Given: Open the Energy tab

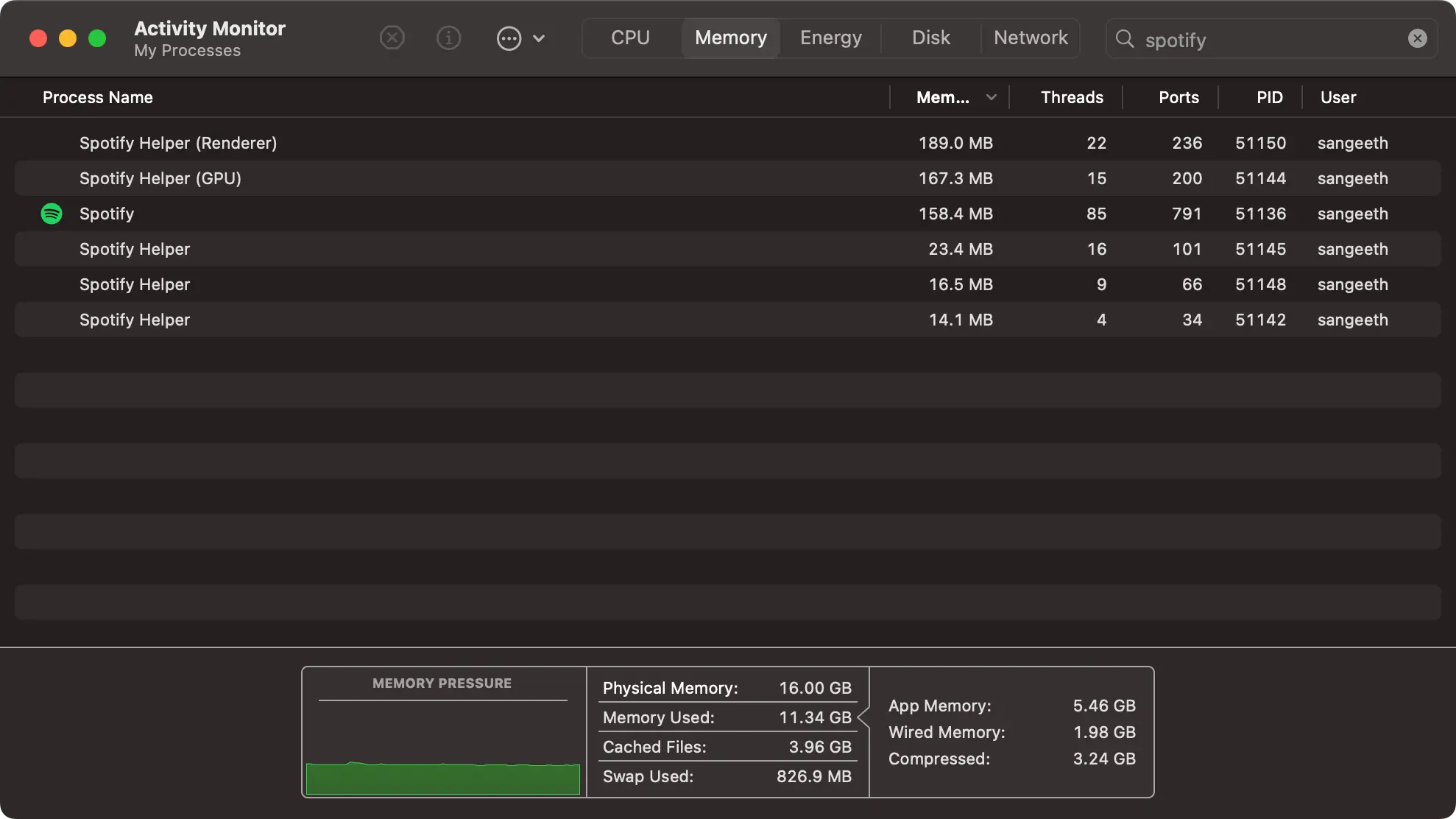Looking at the screenshot, I should point(831,38).
